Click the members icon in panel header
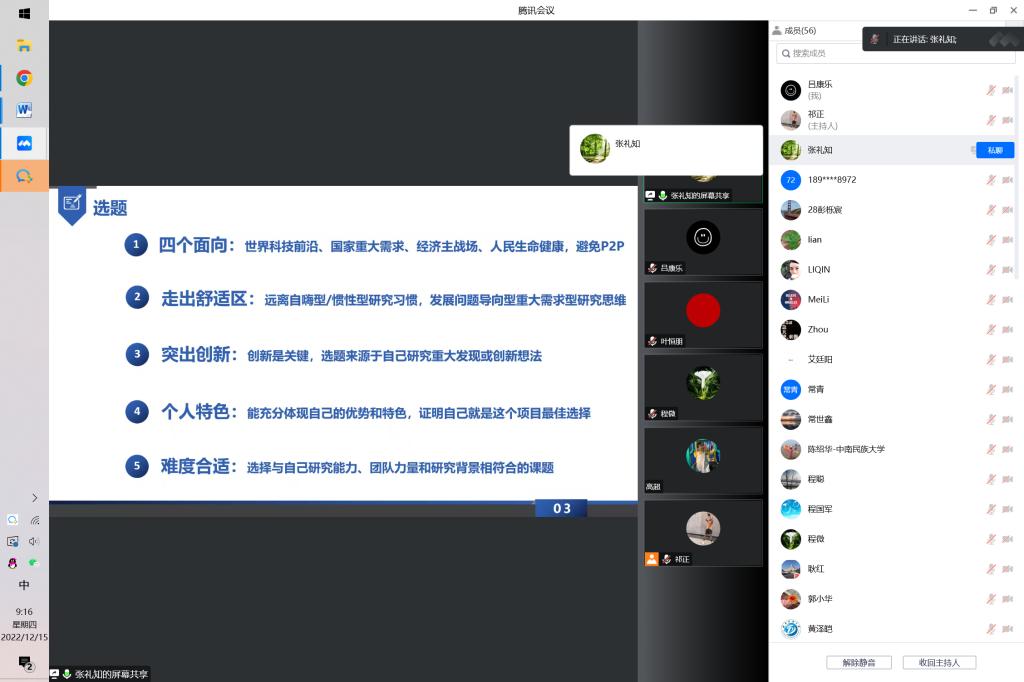Image resolution: width=1024 pixels, height=682 pixels. click(777, 31)
